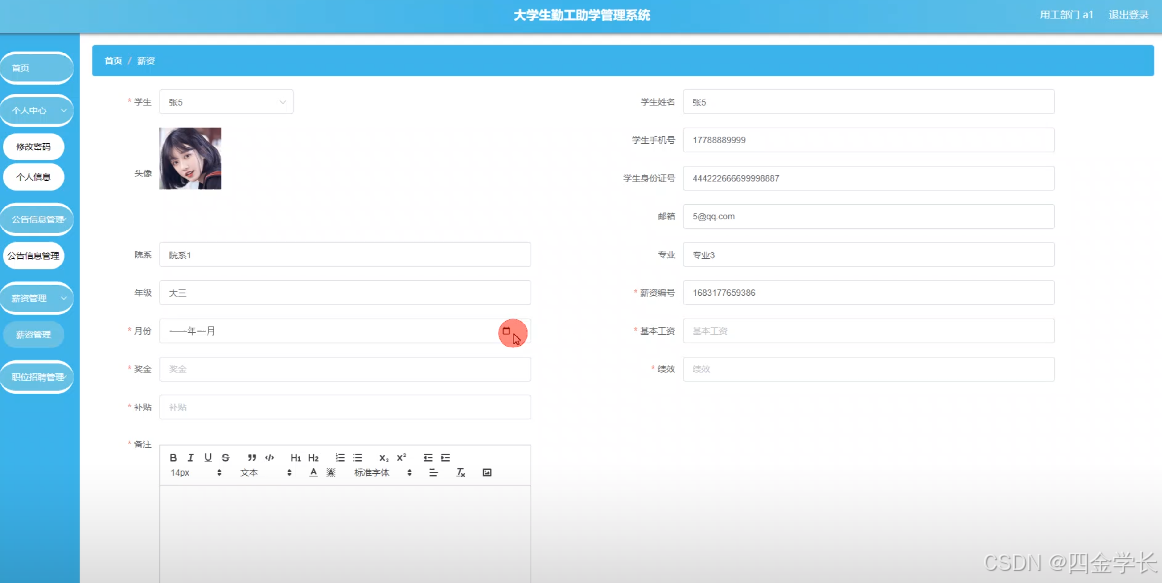Insert an image into the remark editor

[x=488, y=473]
